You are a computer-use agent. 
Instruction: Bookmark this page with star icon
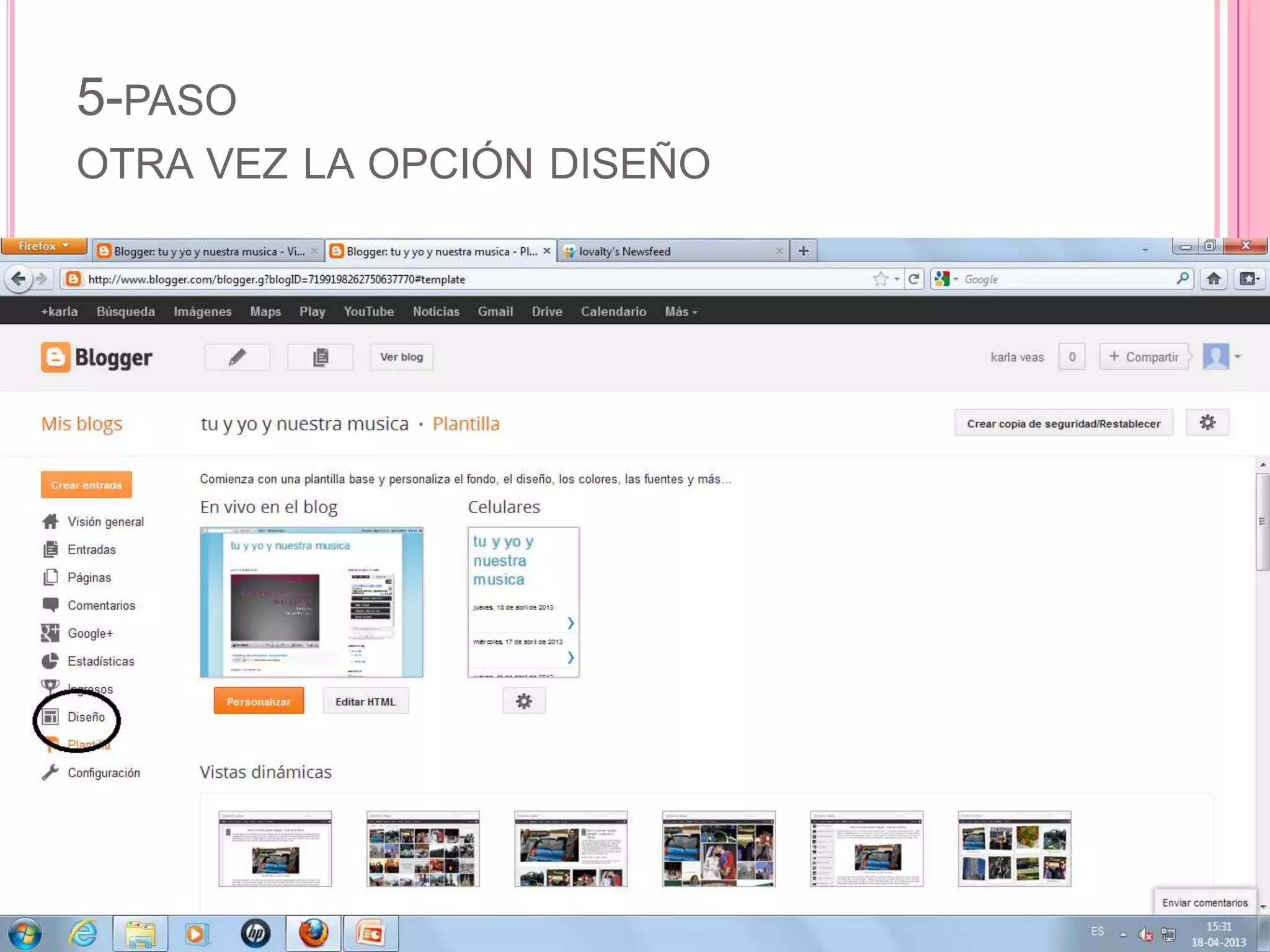pyautogui.click(x=880, y=279)
